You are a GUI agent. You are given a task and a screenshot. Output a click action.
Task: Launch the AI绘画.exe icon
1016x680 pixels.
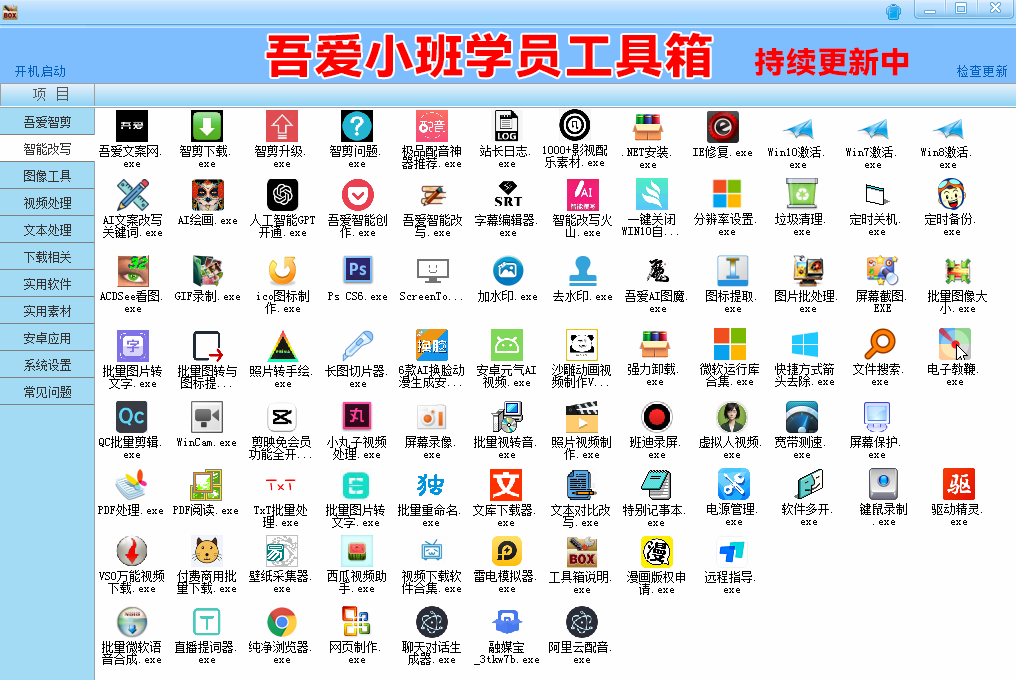coord(207,195)
